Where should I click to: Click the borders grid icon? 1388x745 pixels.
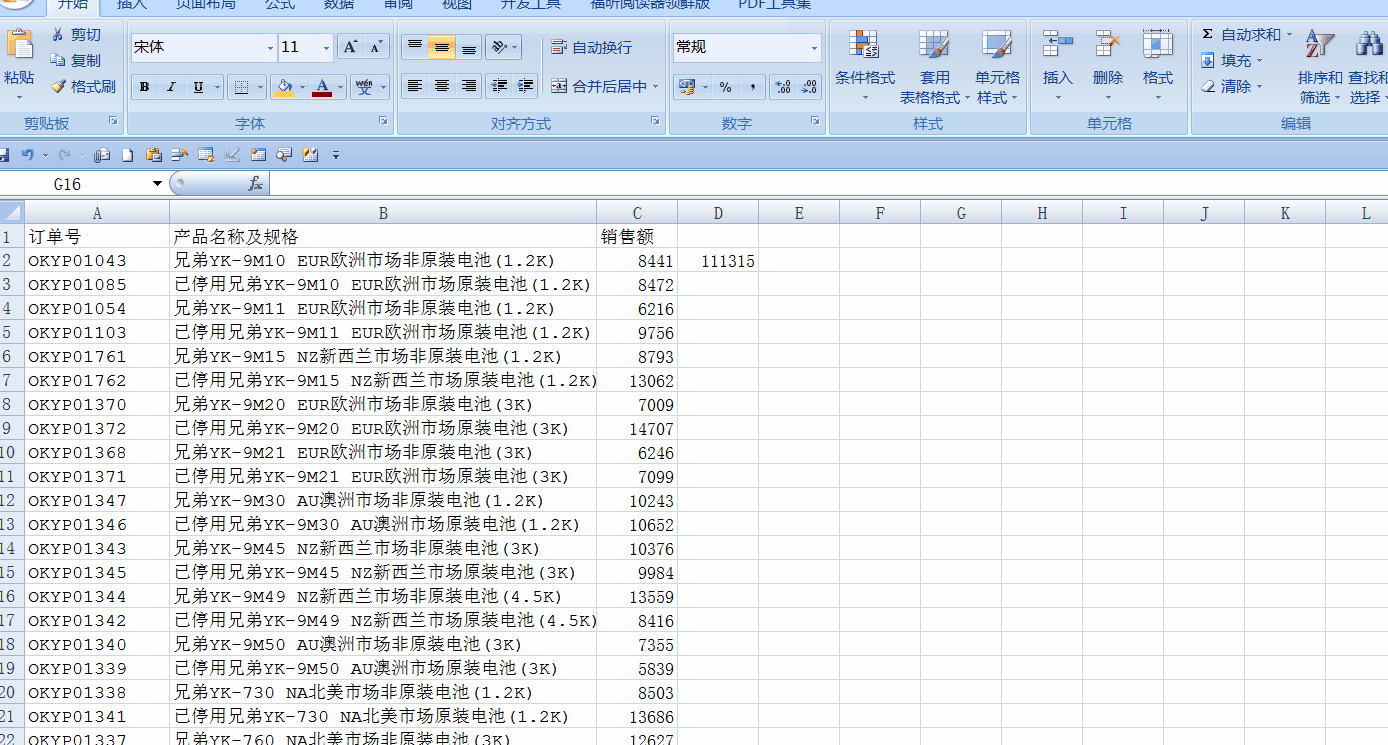(241, 87)
